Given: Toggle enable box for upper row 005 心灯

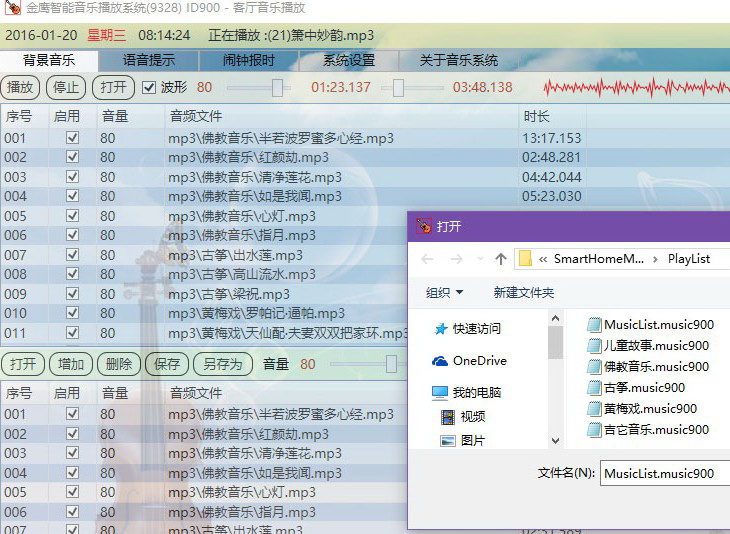Looking at the screenshot, I should click(x=72, y=216).
